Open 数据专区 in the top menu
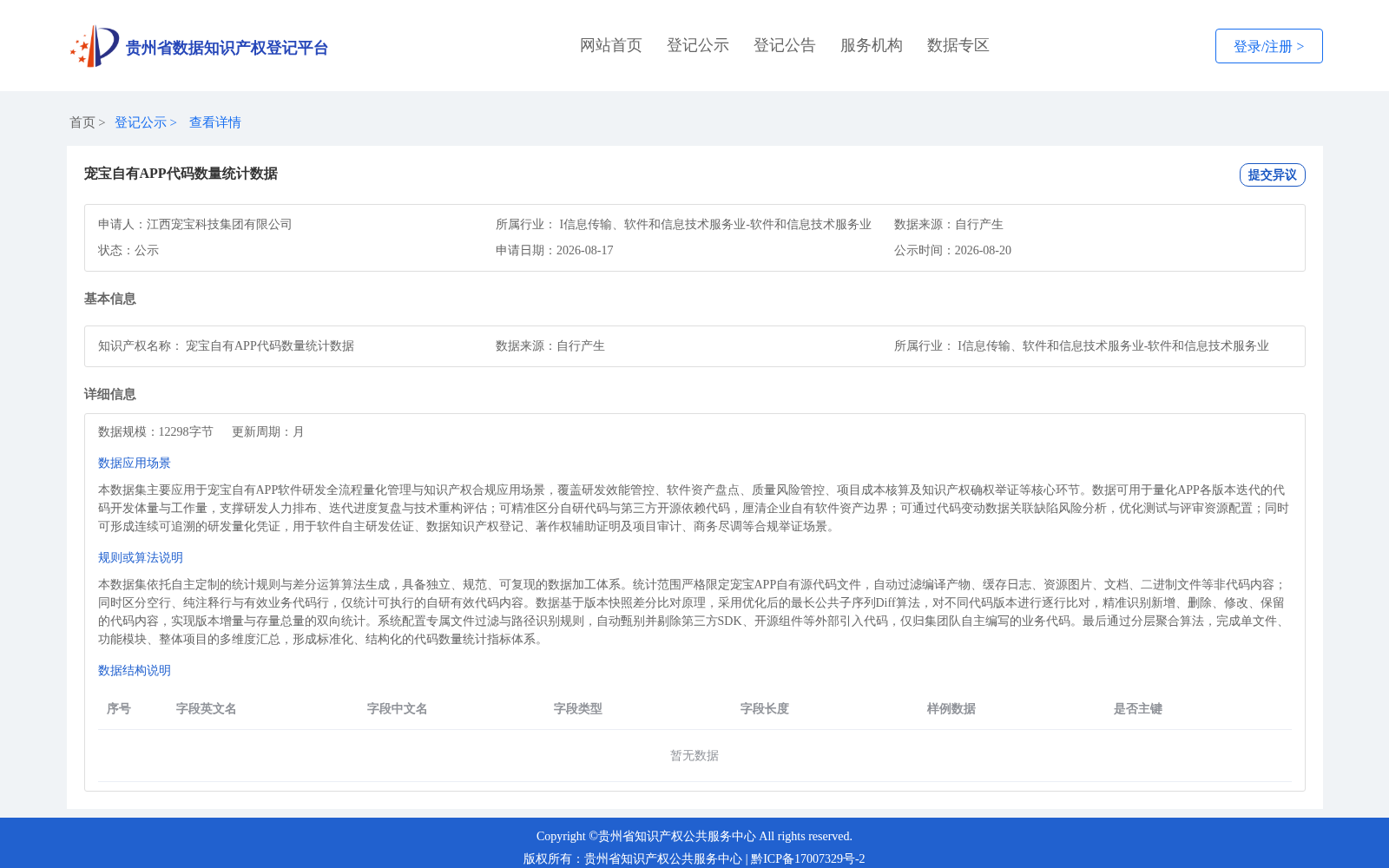The height and width of the screenshot is (868, 1389). [x=958, y=45]
